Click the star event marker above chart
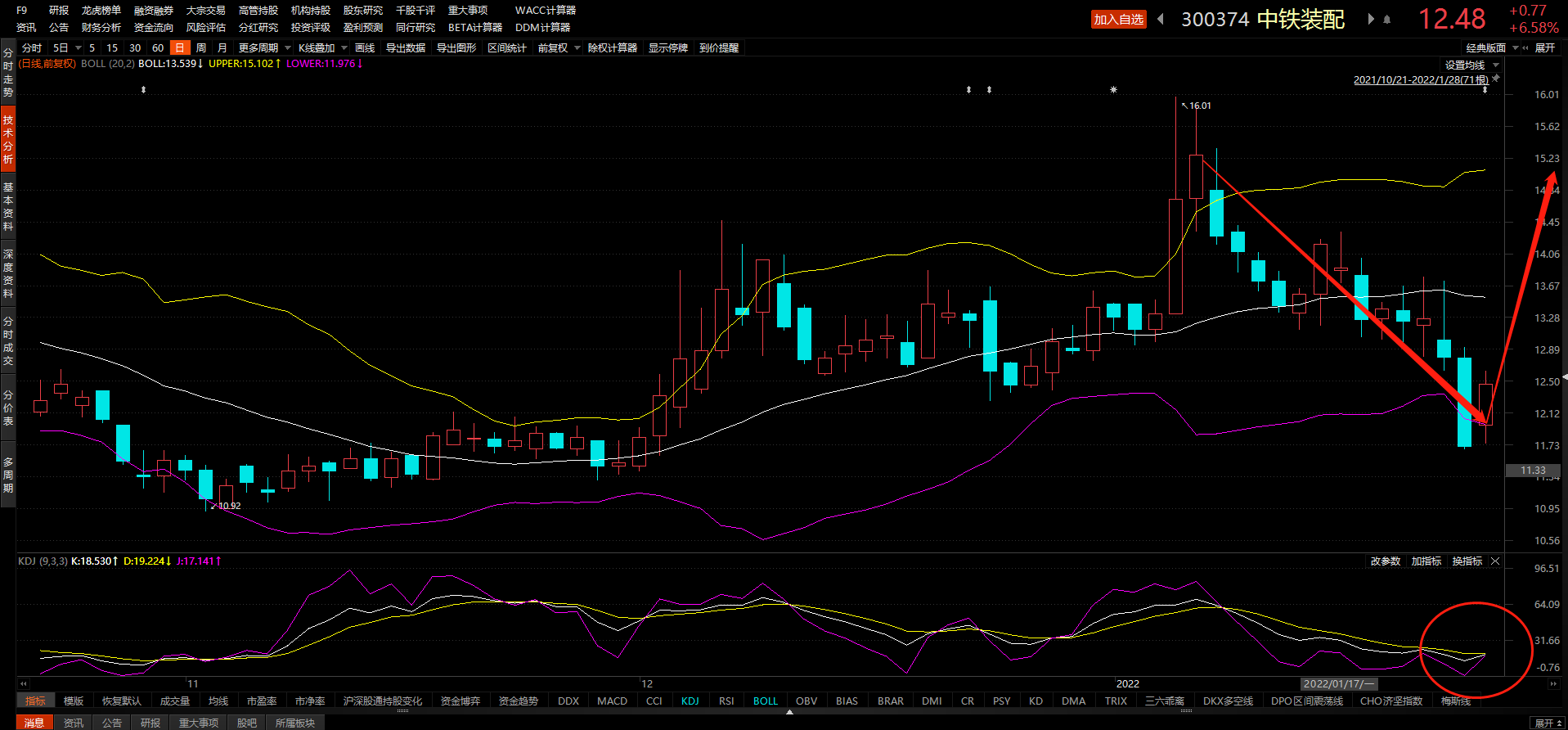The height and width of the screenshot is (730, 1568). [x=1113, y=89]
